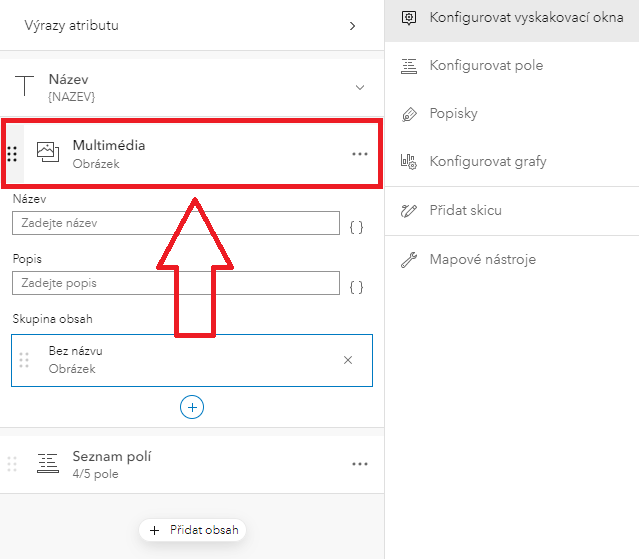
Task: Click the Multimédia image icon
Action: coord(48,152)
